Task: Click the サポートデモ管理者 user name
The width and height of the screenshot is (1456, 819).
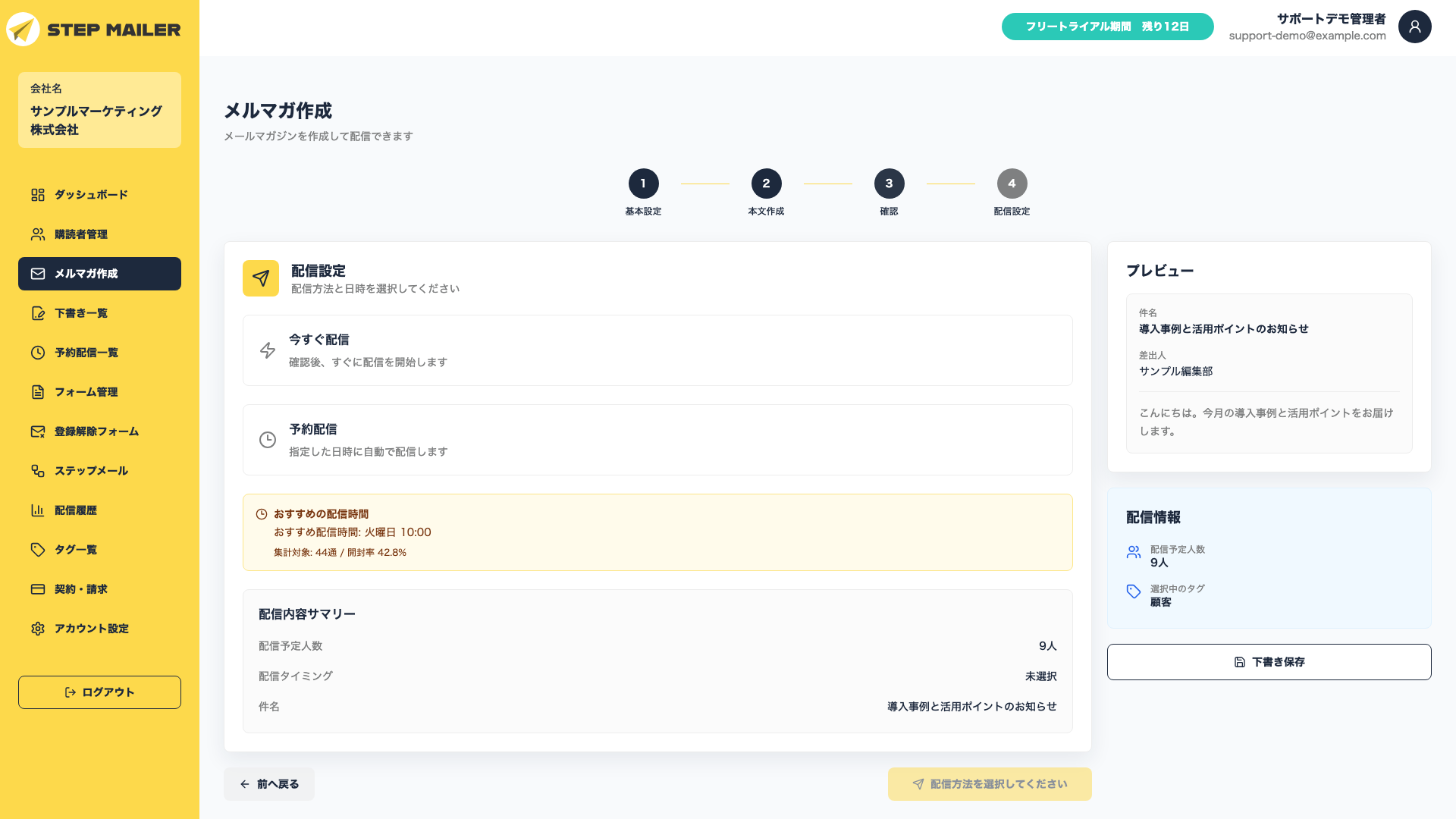Action: (1332, 19)
